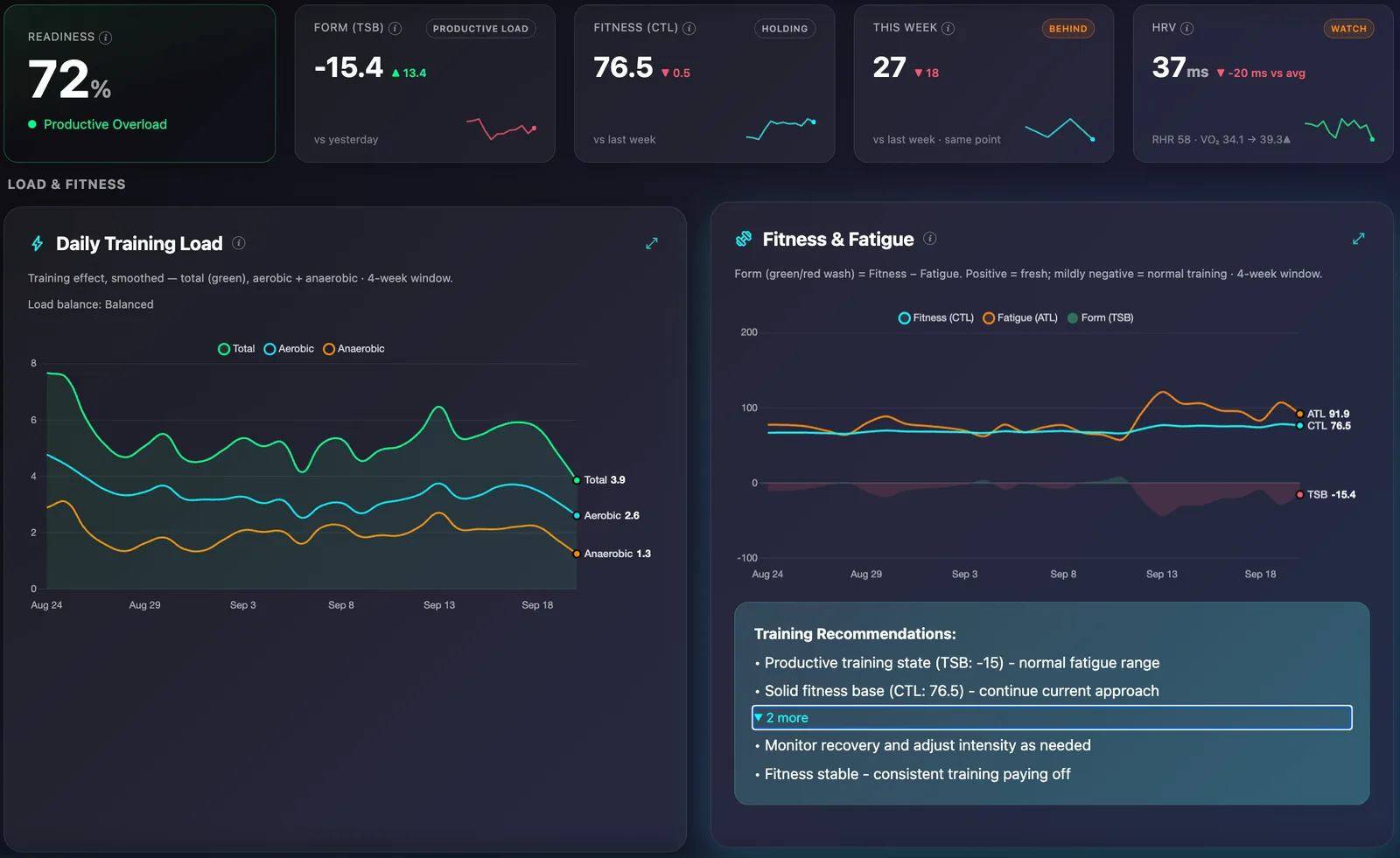The width and height of the screenshot is (1400, 858).
Task: Toggle Fitness (CTL) legend series
Action: (x=936, y=318)
